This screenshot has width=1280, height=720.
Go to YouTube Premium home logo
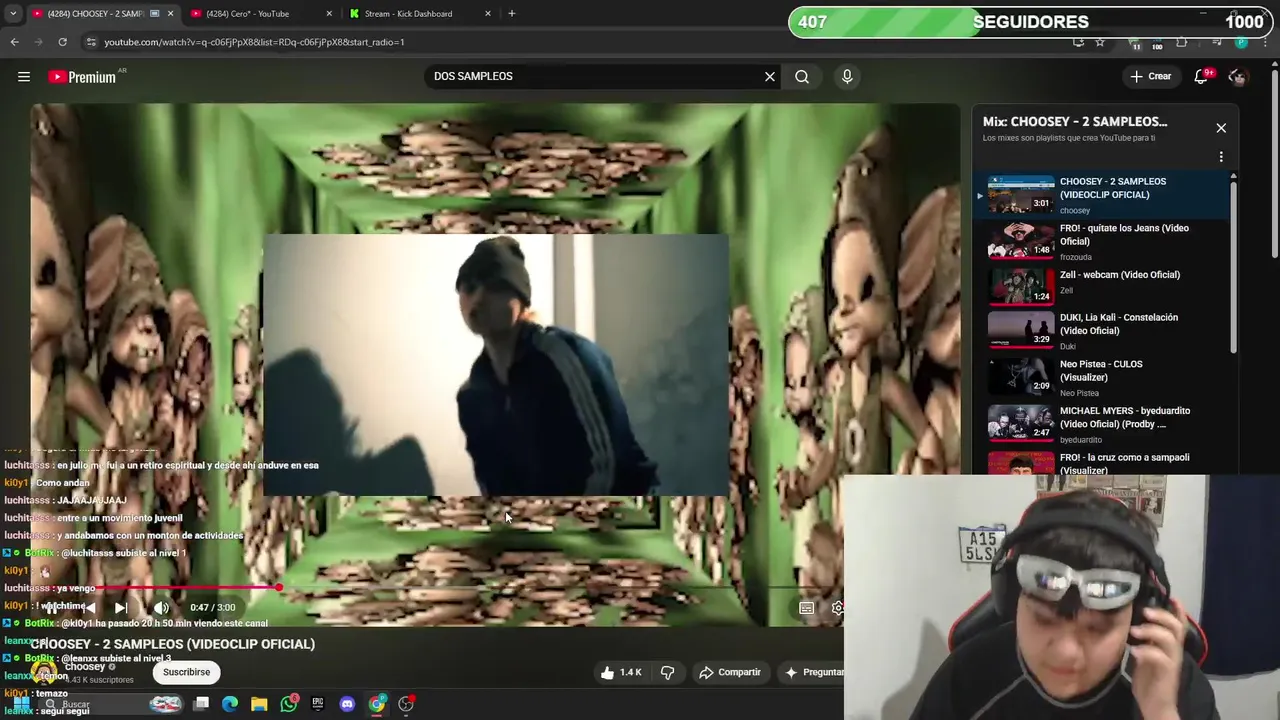(83, 77)
